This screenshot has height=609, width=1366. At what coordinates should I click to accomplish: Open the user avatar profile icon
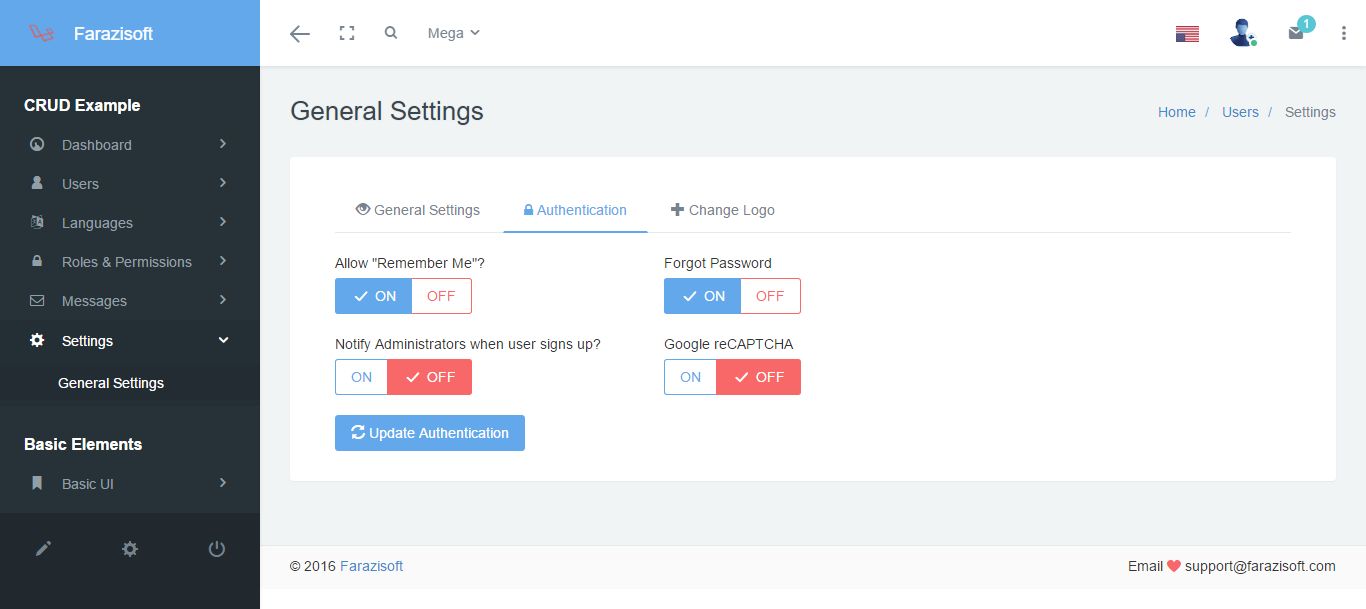pyautogui.click(x=1242, y=33)
